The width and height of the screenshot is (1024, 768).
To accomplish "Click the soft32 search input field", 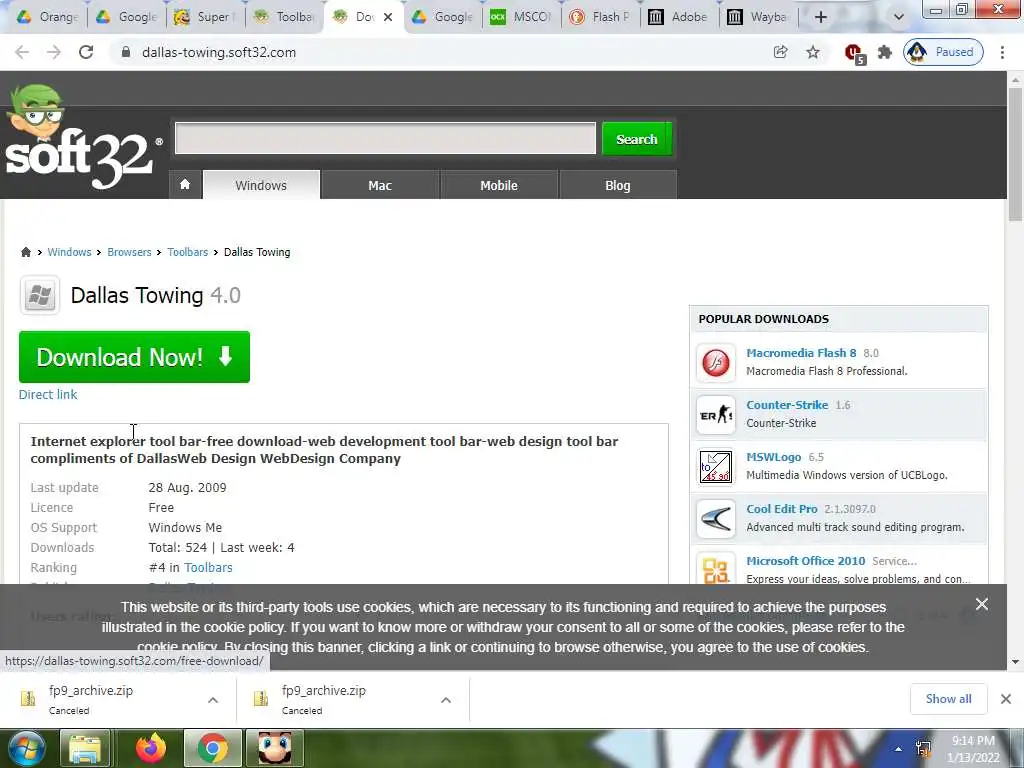I will point(385,138).
